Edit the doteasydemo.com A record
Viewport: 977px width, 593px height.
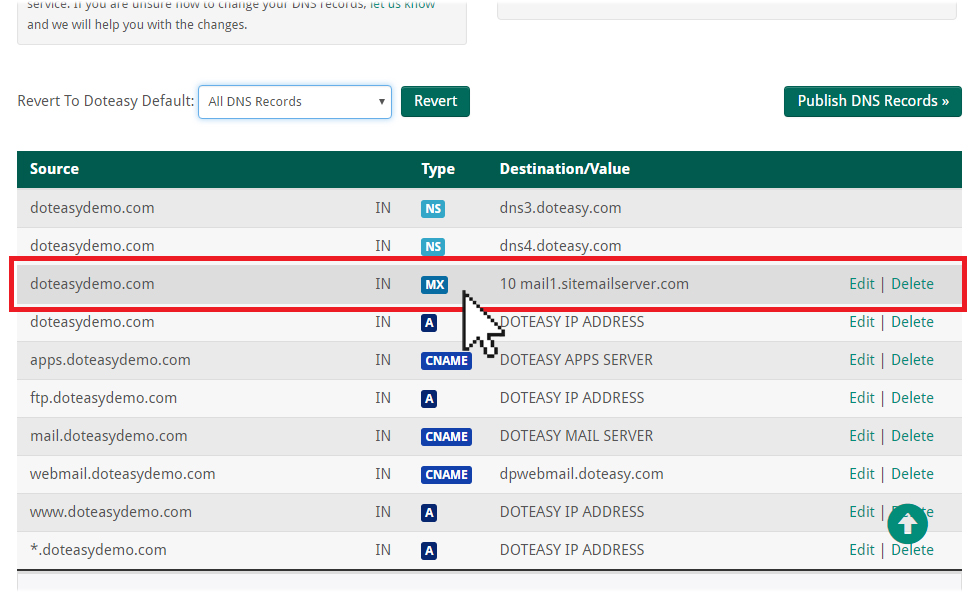click(x=862, y=322)
